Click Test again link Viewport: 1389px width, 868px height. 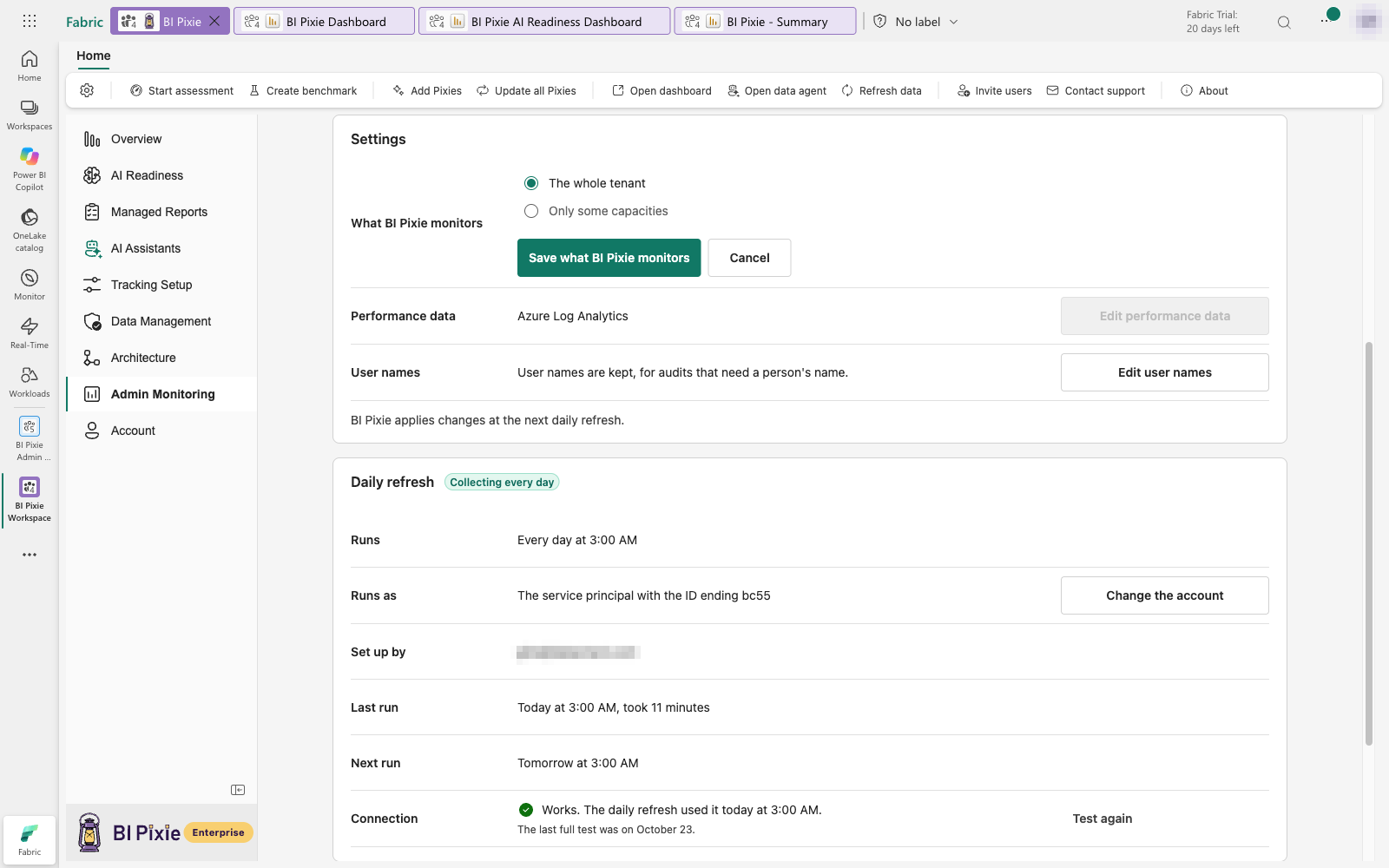click(1102, 819)
